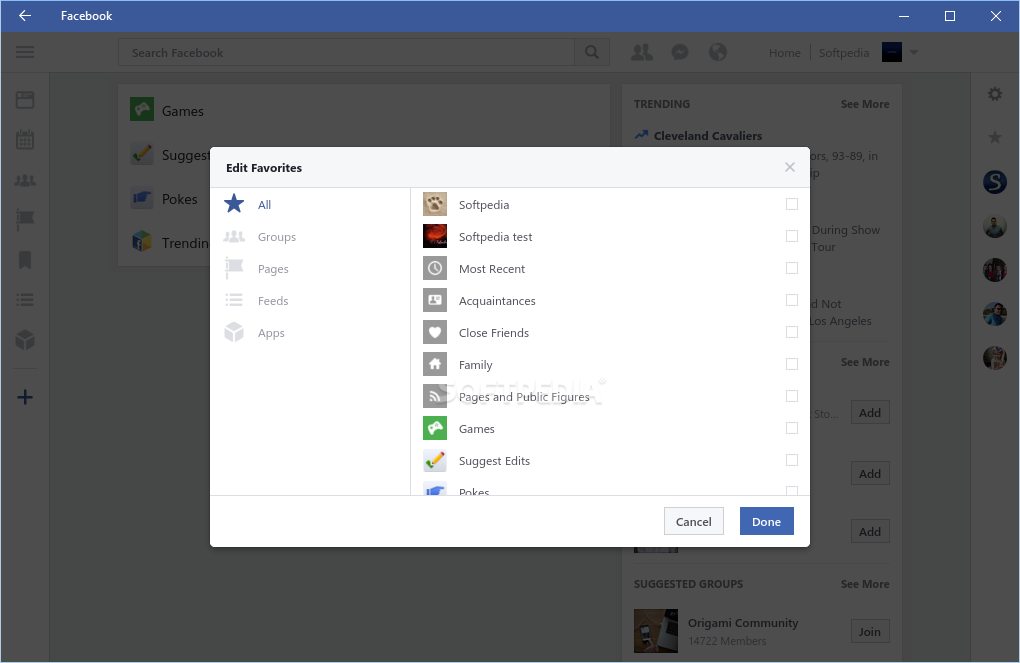Check the Suggest Edits checkbox

point(792,460)
